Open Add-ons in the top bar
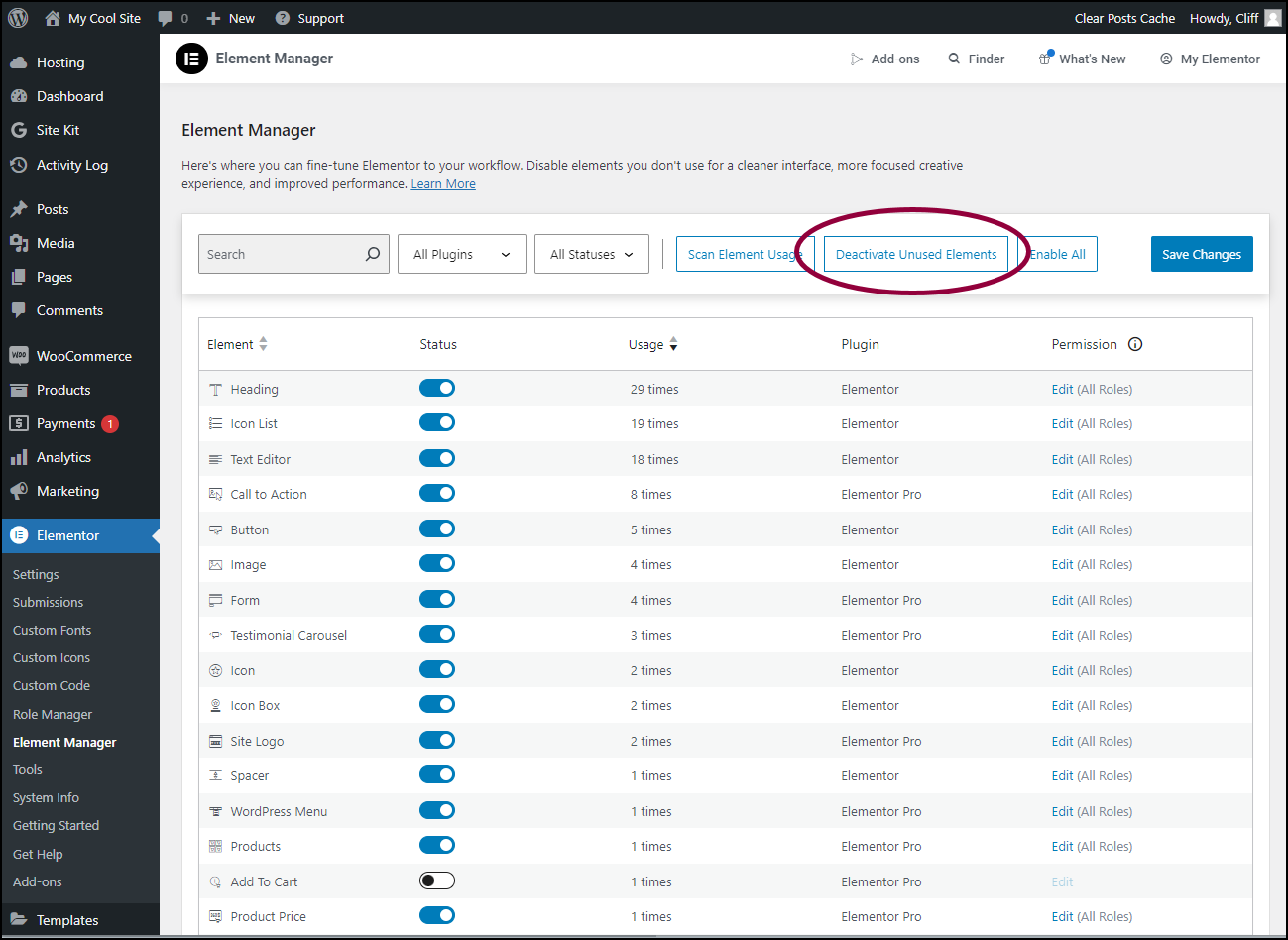This screenshot has width=1288, height=940. tap(884, 59)
